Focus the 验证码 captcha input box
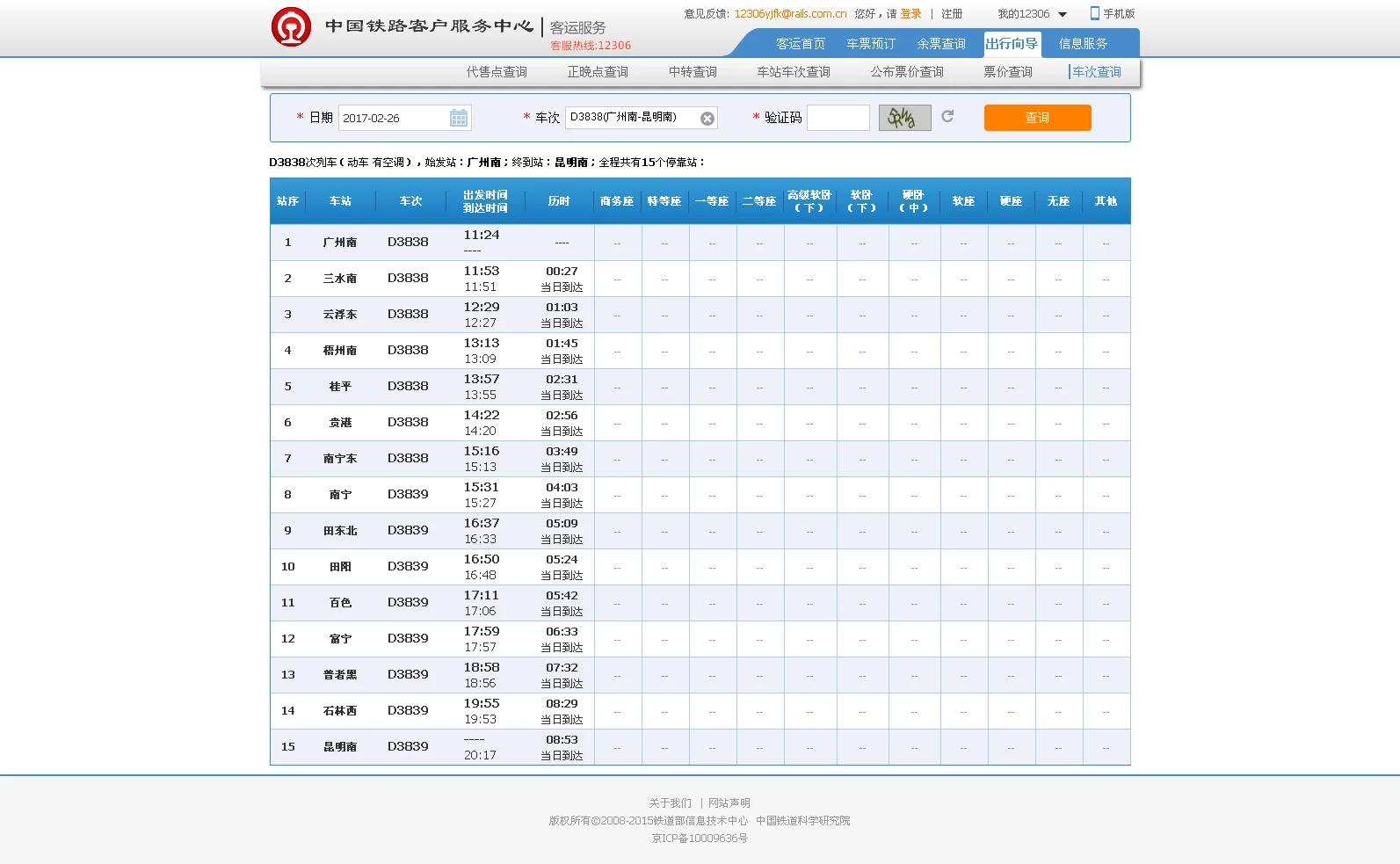Screen dimensions: 1400x864 [838, 118]
